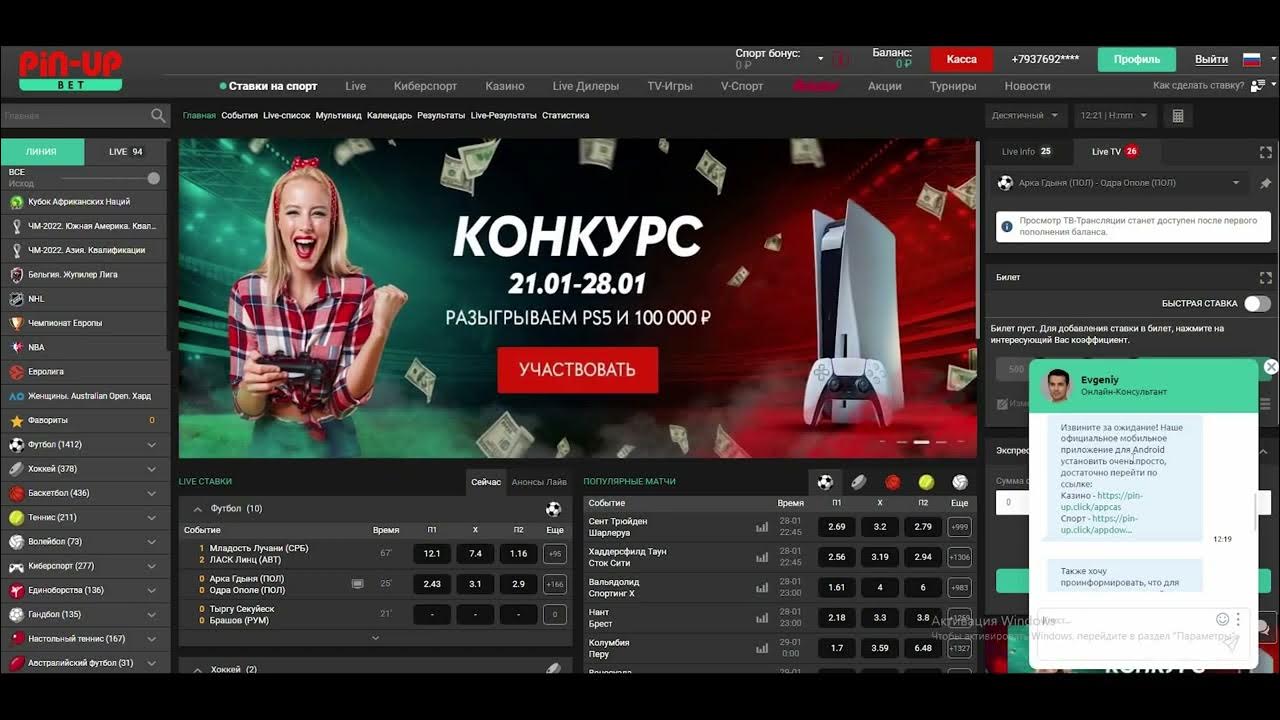Image resolution: width=1280 pixels, height=720 pixels.
Task: Open the Киберспорт menu item
Action: [426, 86]
